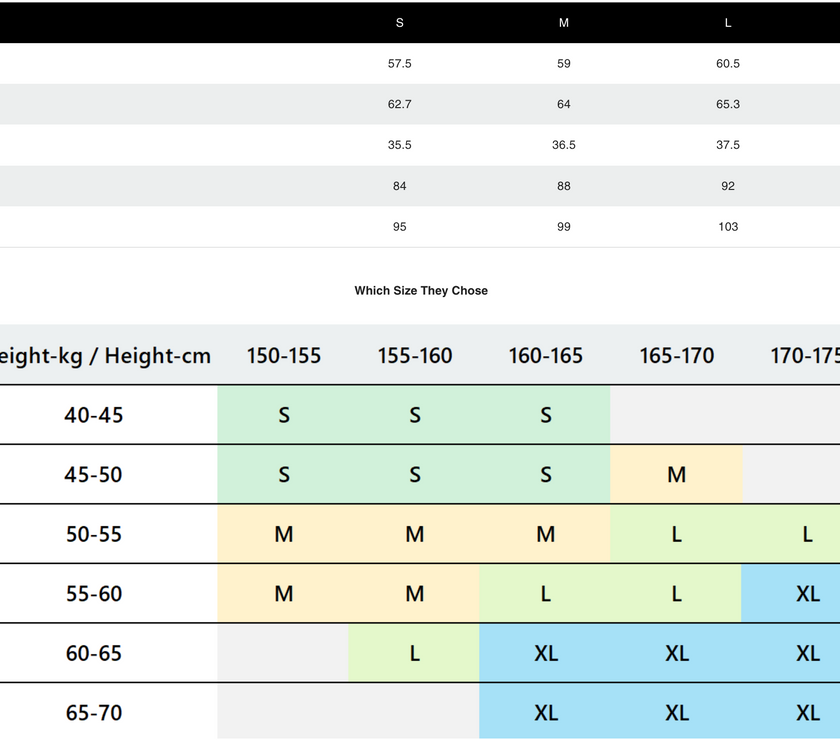Click the blue XL cell in 55-60 row
The image size is (840, 740).
[807, 594]
